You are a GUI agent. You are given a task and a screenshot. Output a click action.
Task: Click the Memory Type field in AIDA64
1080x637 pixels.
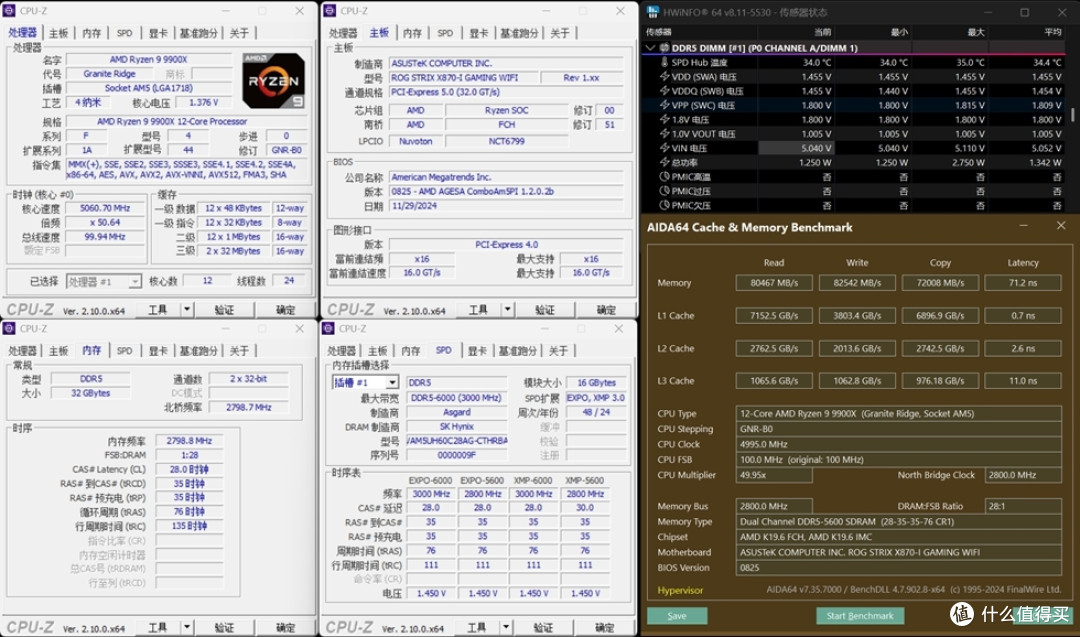point(898,521)
